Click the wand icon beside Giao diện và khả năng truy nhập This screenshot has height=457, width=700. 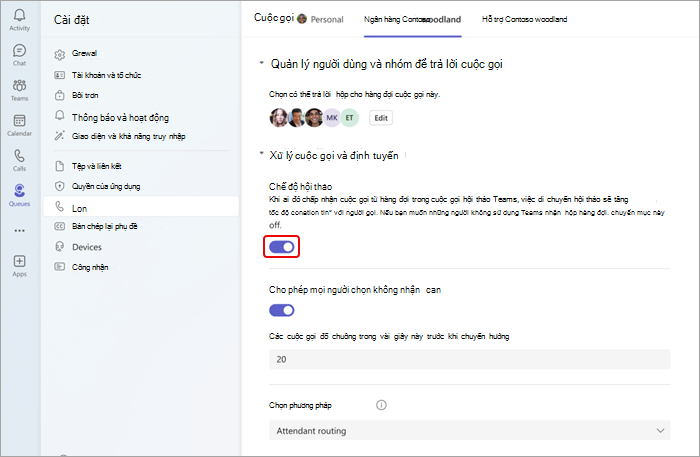[59, 136]
